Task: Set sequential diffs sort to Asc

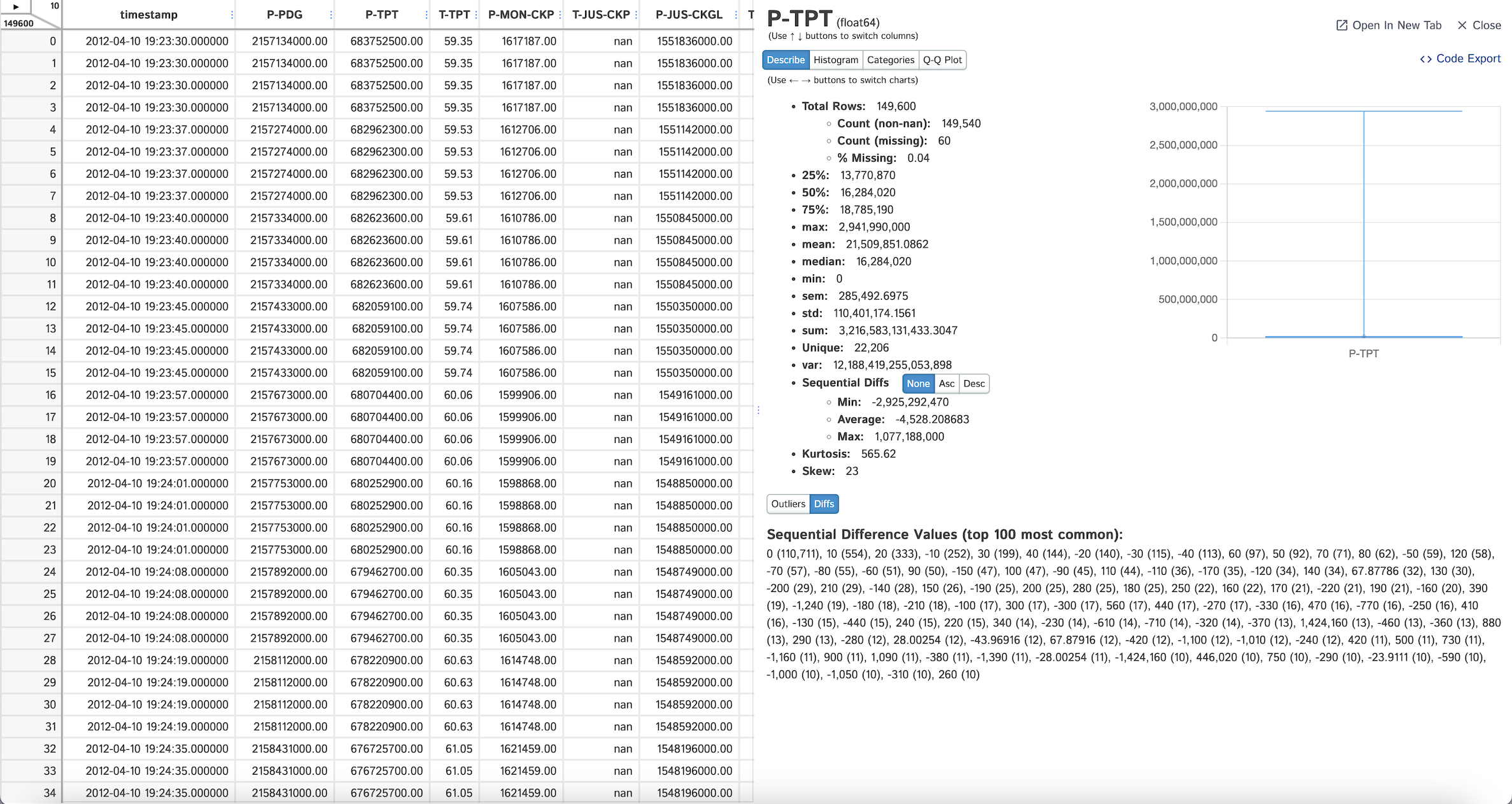Action: (946, 383)
